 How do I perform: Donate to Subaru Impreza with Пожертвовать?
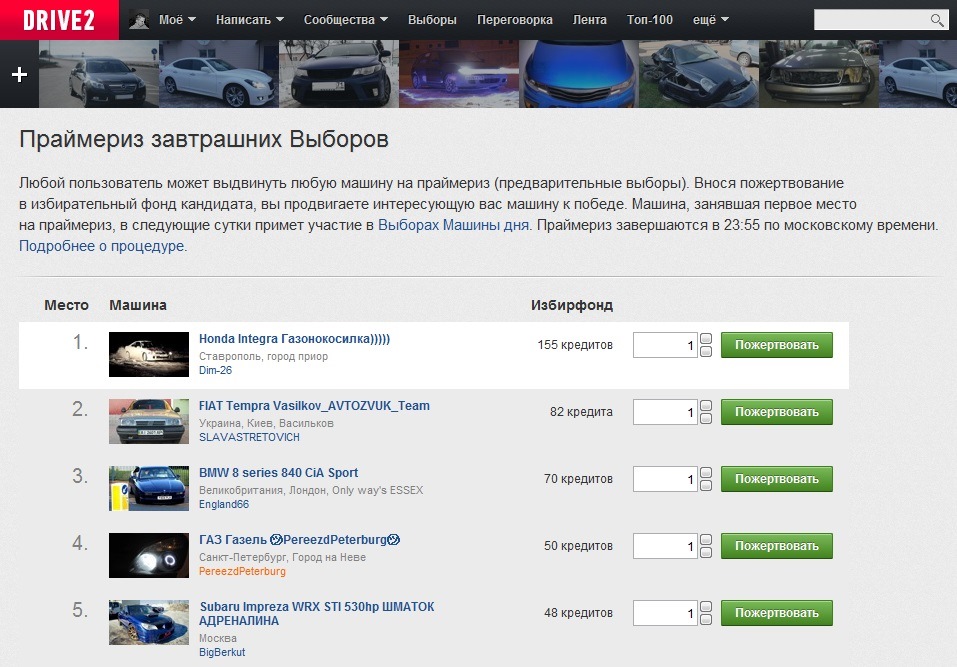coord(776,613)
